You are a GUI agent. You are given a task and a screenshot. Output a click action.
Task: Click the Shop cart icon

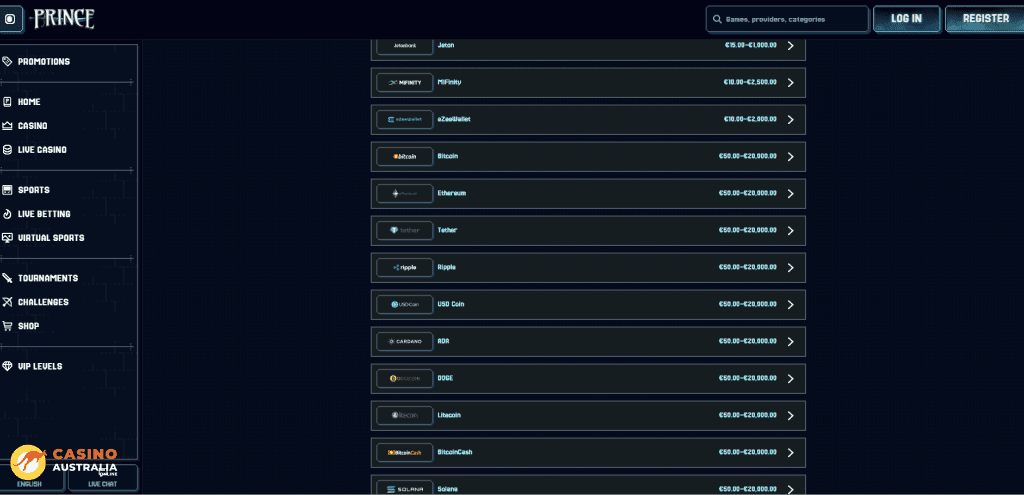(x=7, y=326)
